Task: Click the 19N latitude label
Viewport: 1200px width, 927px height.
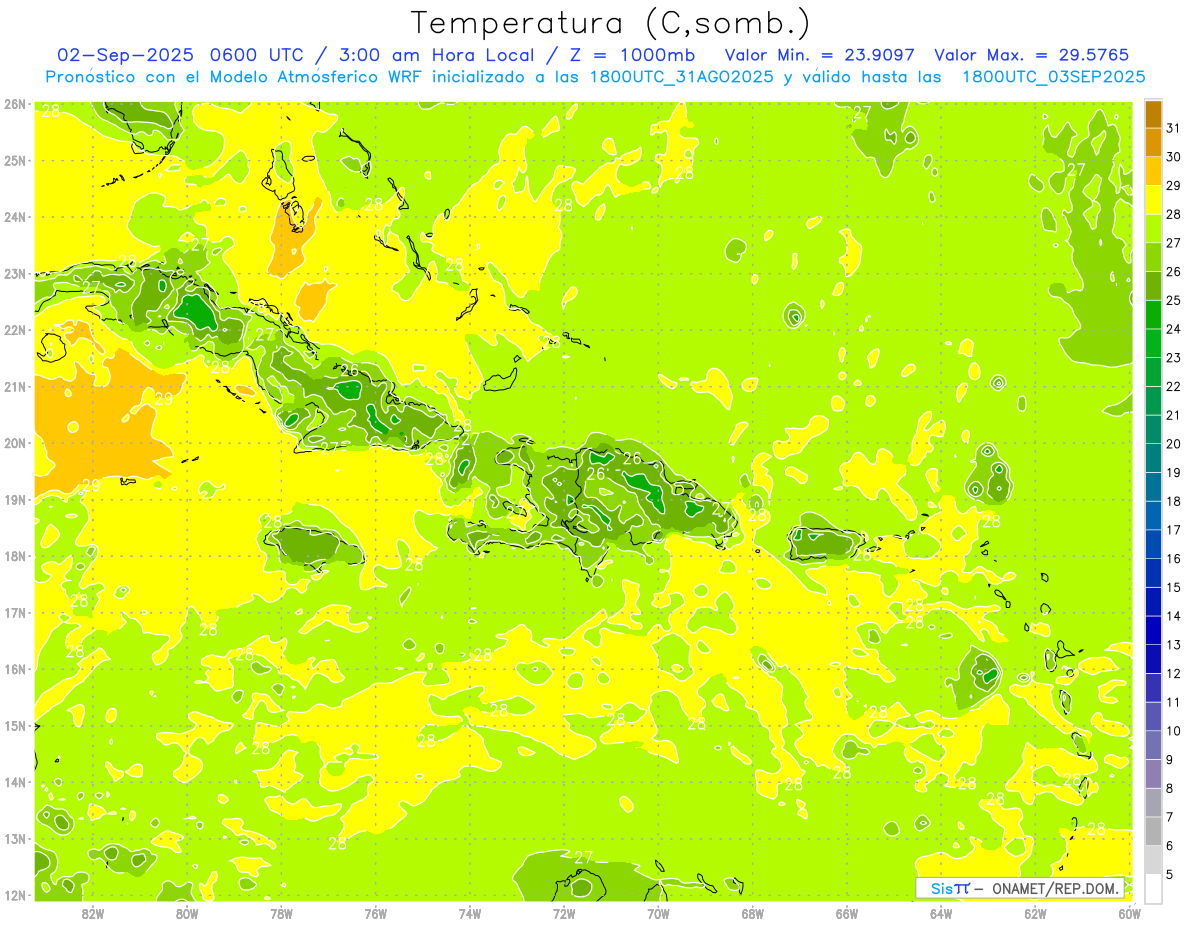Action: click(14, 500)
